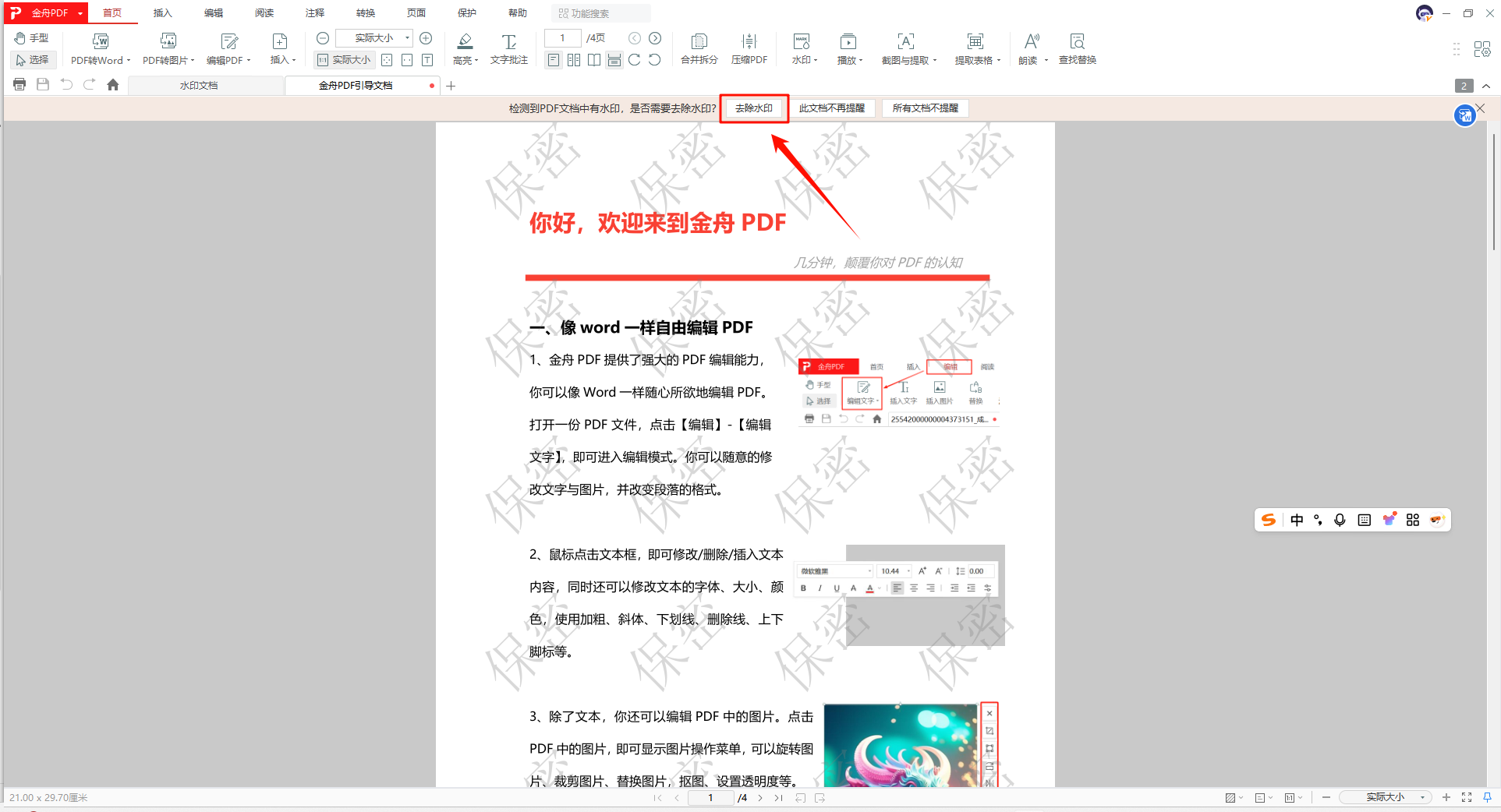Image resolution: width=1501 pixels, height=812 pixels.
Task: Toggle the pin icon in status bar
Action: click(x=1487, y=797)
